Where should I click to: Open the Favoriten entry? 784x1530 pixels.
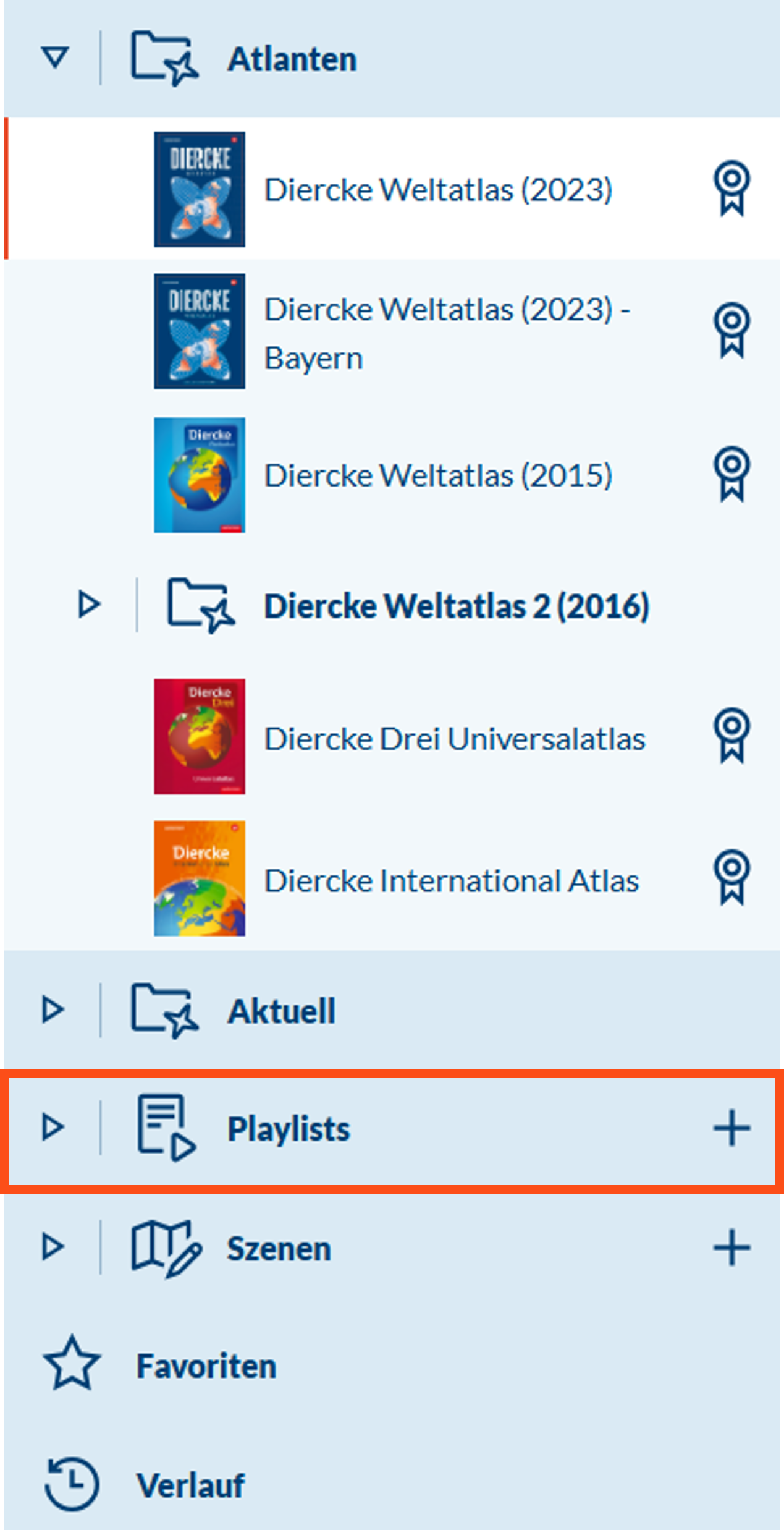[206, 1366]
